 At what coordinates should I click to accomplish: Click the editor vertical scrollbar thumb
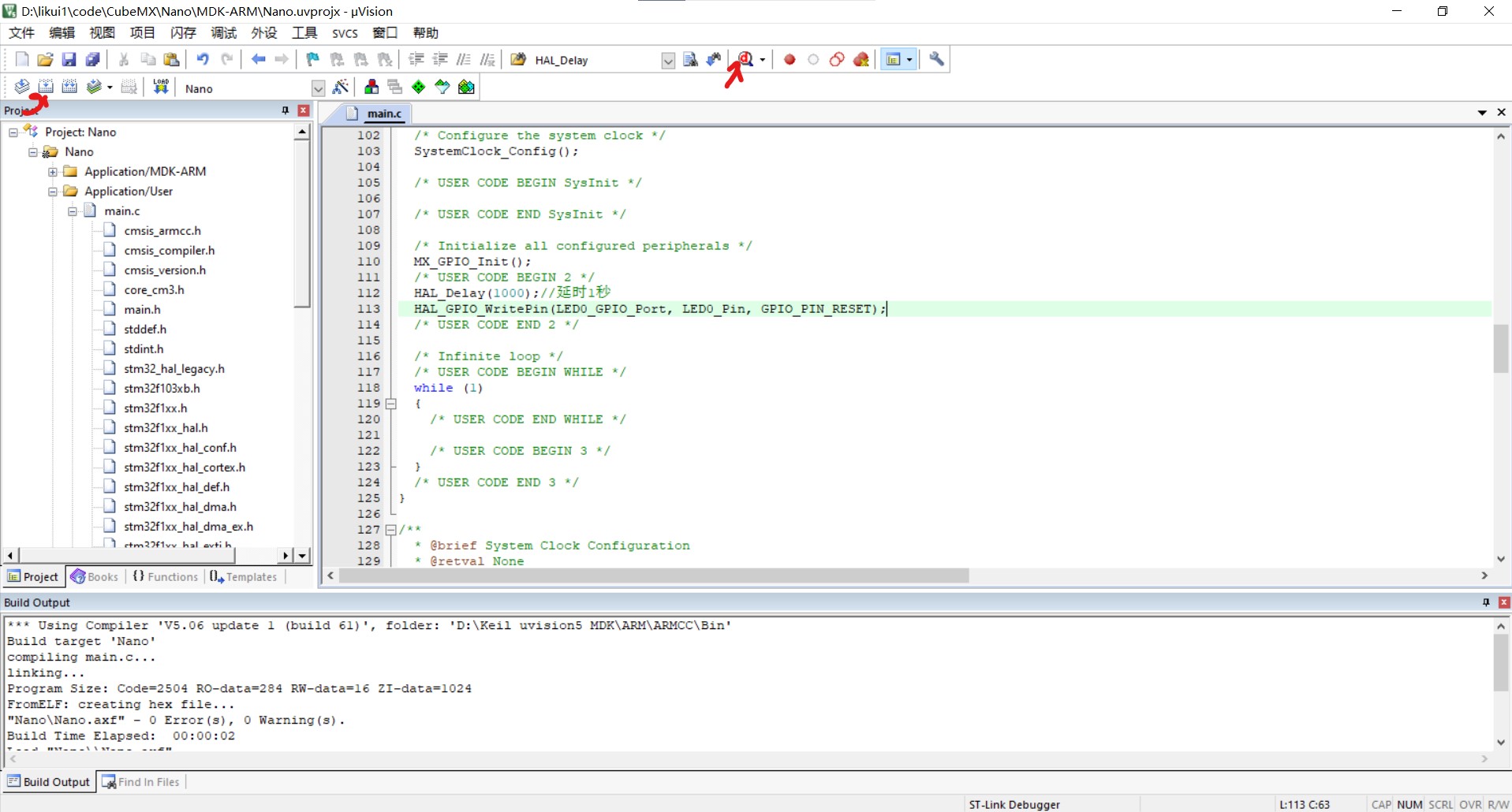1500,348
